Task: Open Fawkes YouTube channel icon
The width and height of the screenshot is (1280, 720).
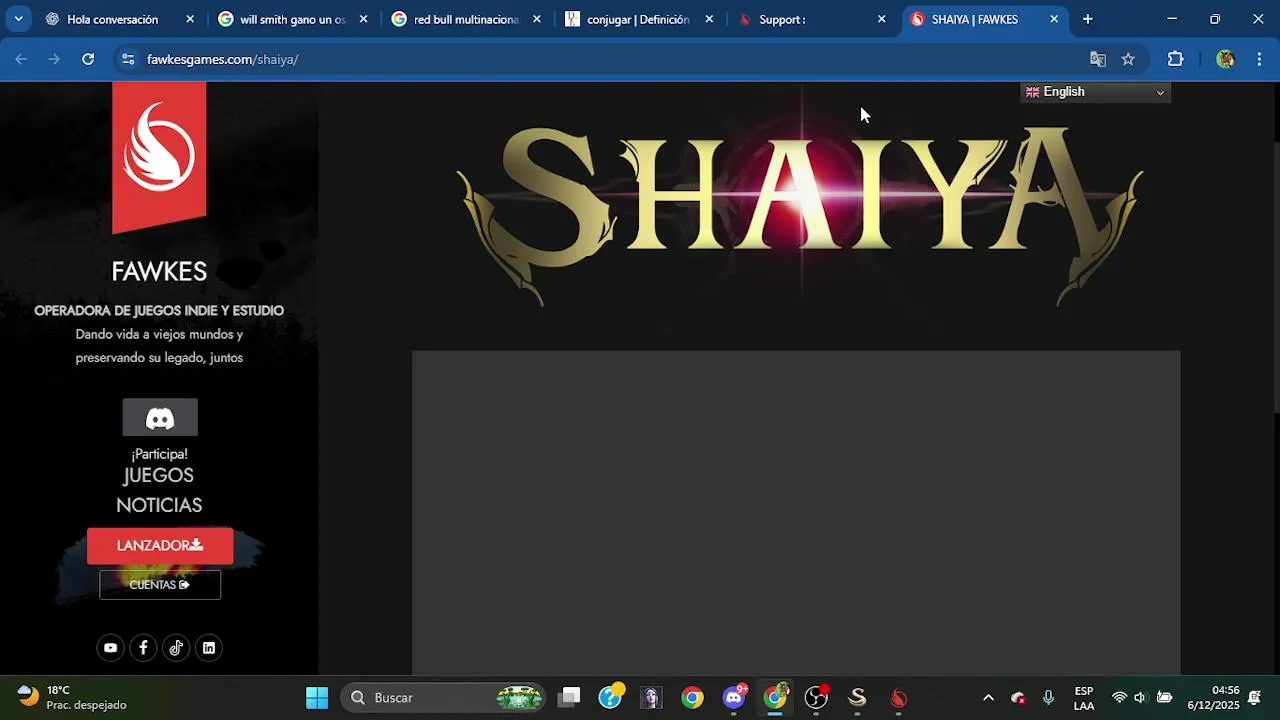Action: coord(110,648)
